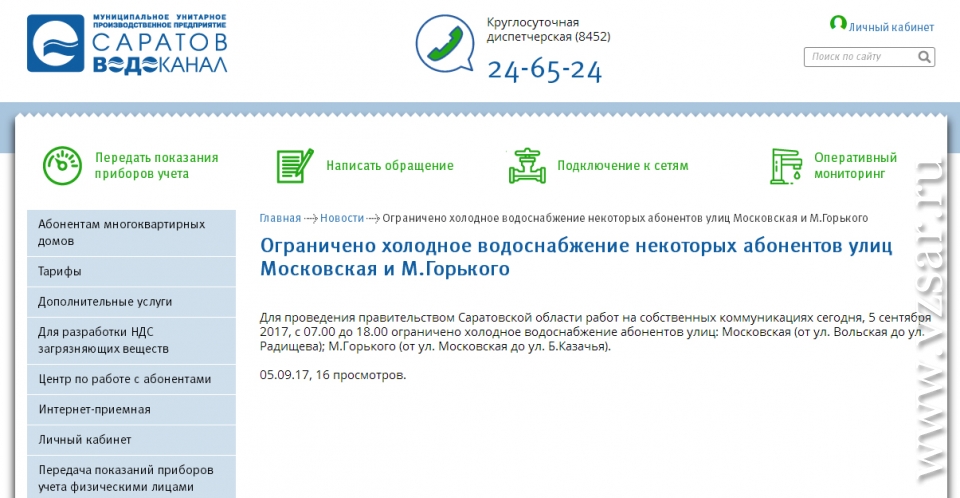Select Дополнительные услуги sidebar item
The width and height of the screenshot is (960, 498).
tap(131, 302)
